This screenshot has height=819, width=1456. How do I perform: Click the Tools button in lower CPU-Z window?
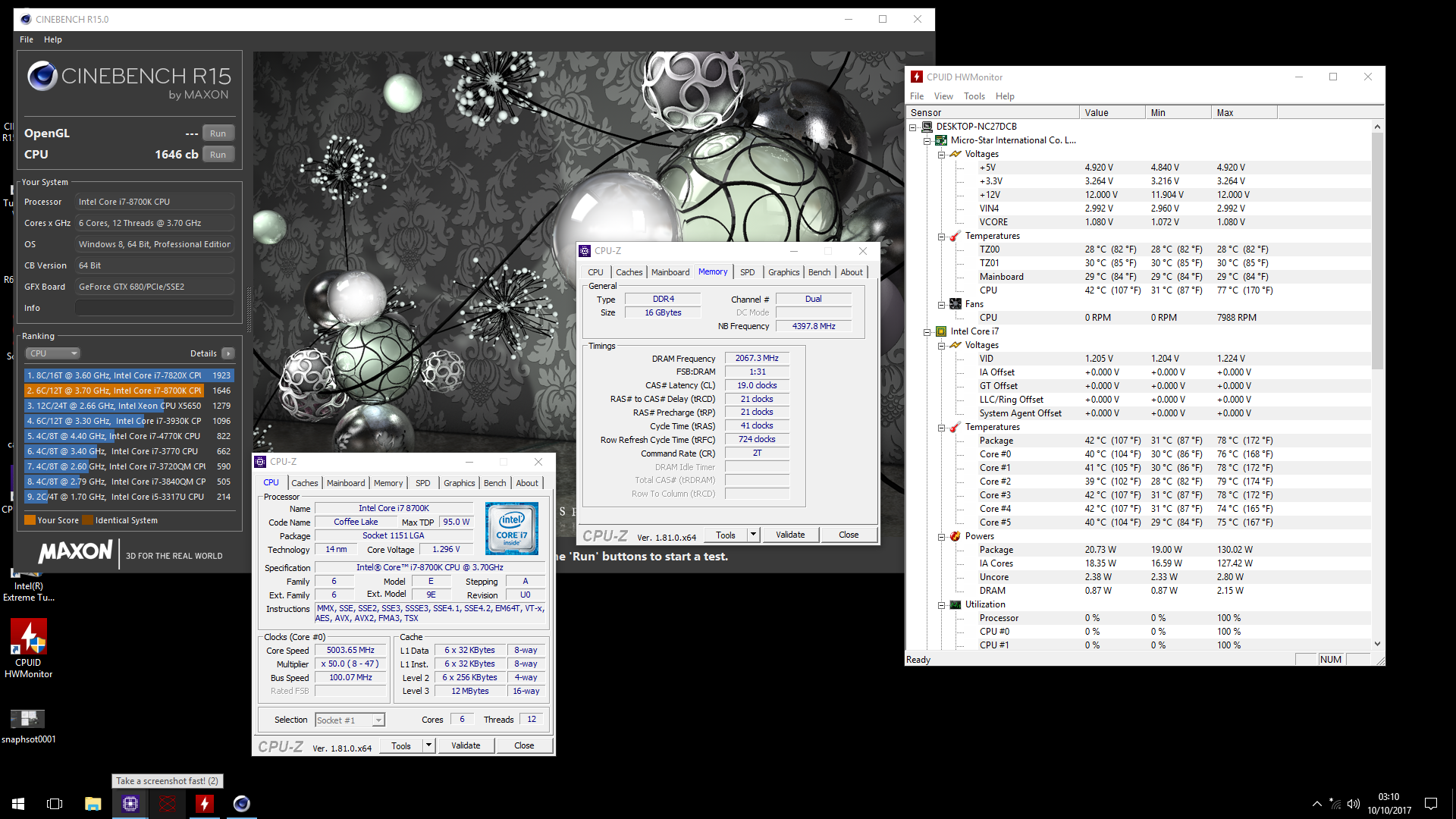click(401, 745)
